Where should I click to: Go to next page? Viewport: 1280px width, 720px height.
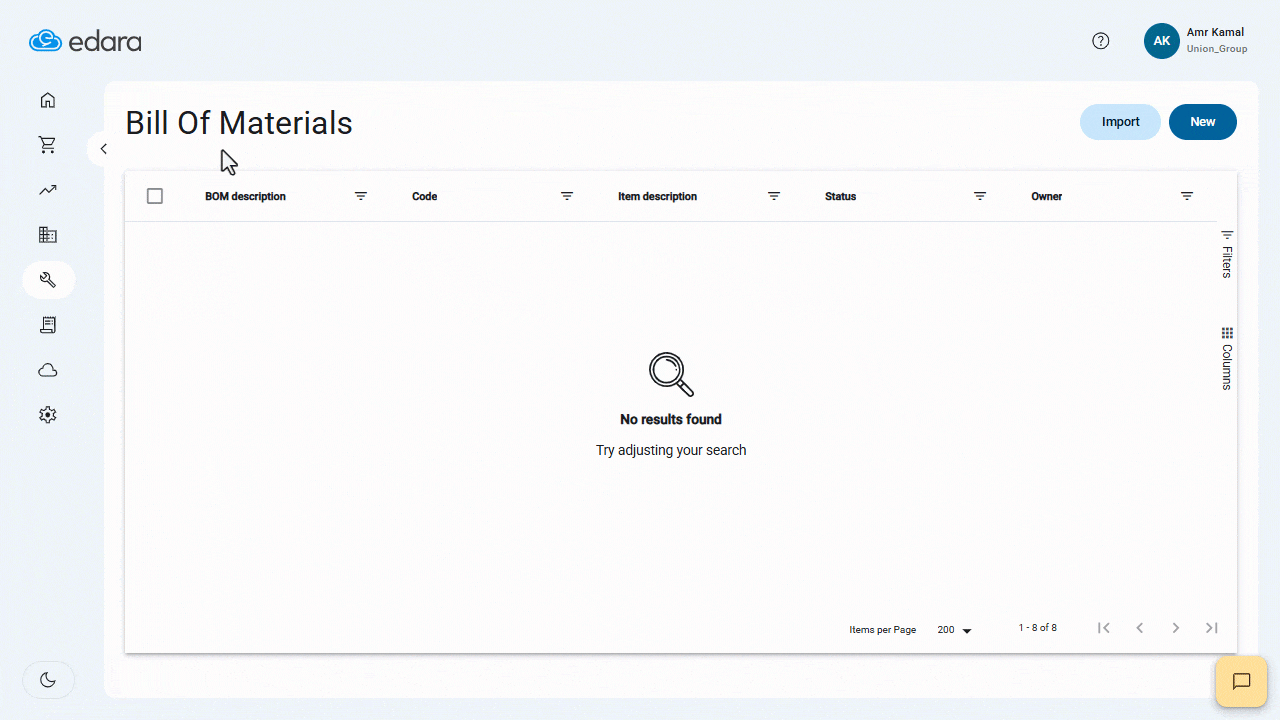pyautogui.click(x=1176, y=628)
